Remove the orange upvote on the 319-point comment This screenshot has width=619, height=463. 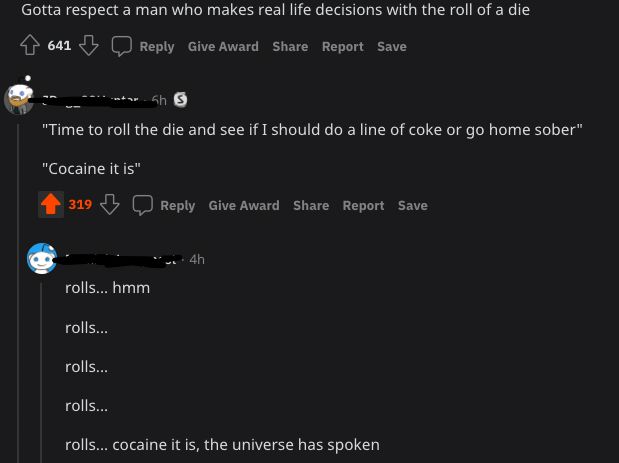(51, 205)
